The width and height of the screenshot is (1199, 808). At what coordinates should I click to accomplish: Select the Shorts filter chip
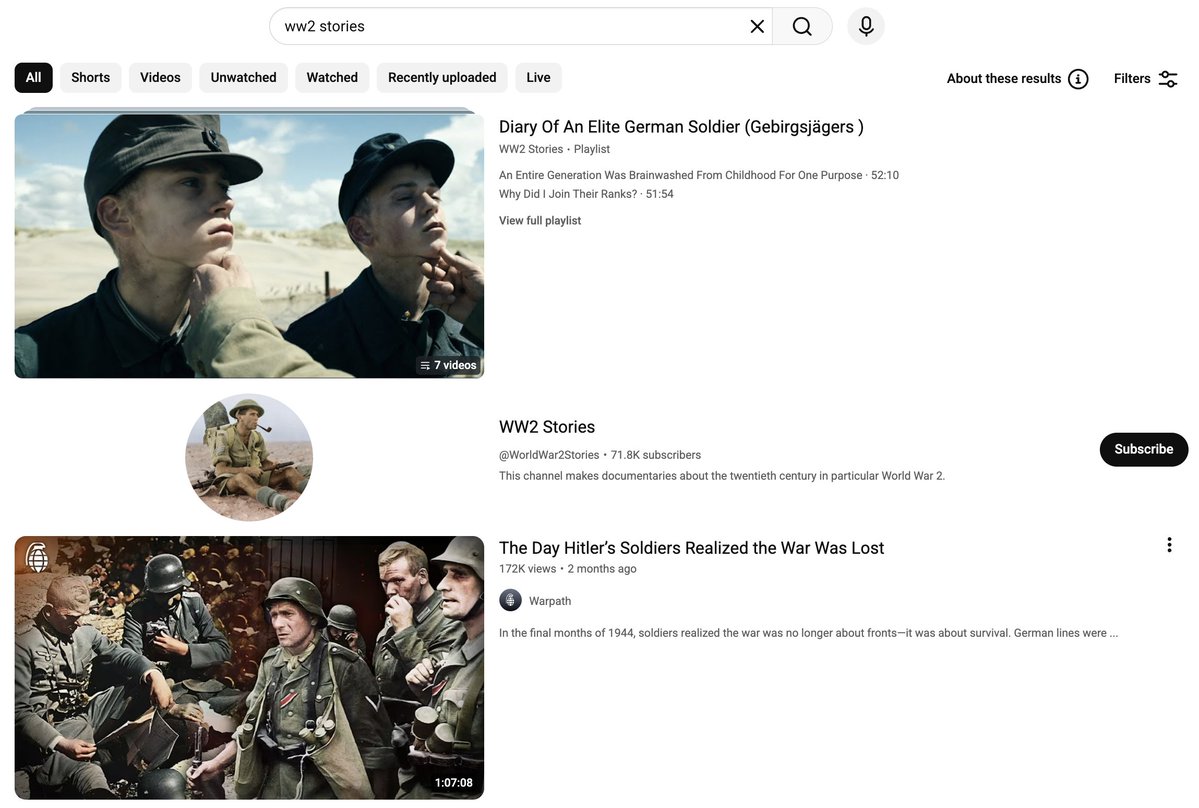pyautogui.click(x=90, y=78)
